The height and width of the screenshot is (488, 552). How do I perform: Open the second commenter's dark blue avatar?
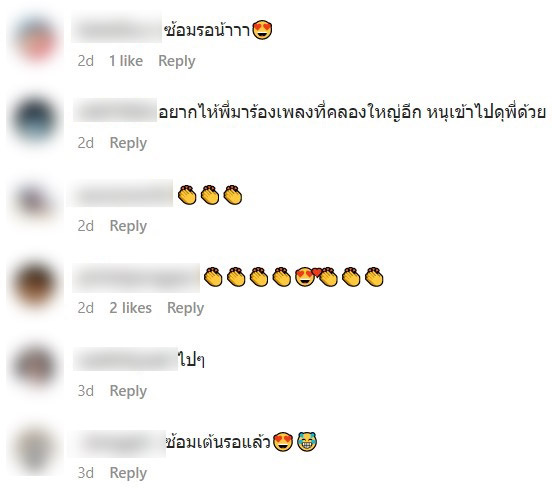(35, 119)
